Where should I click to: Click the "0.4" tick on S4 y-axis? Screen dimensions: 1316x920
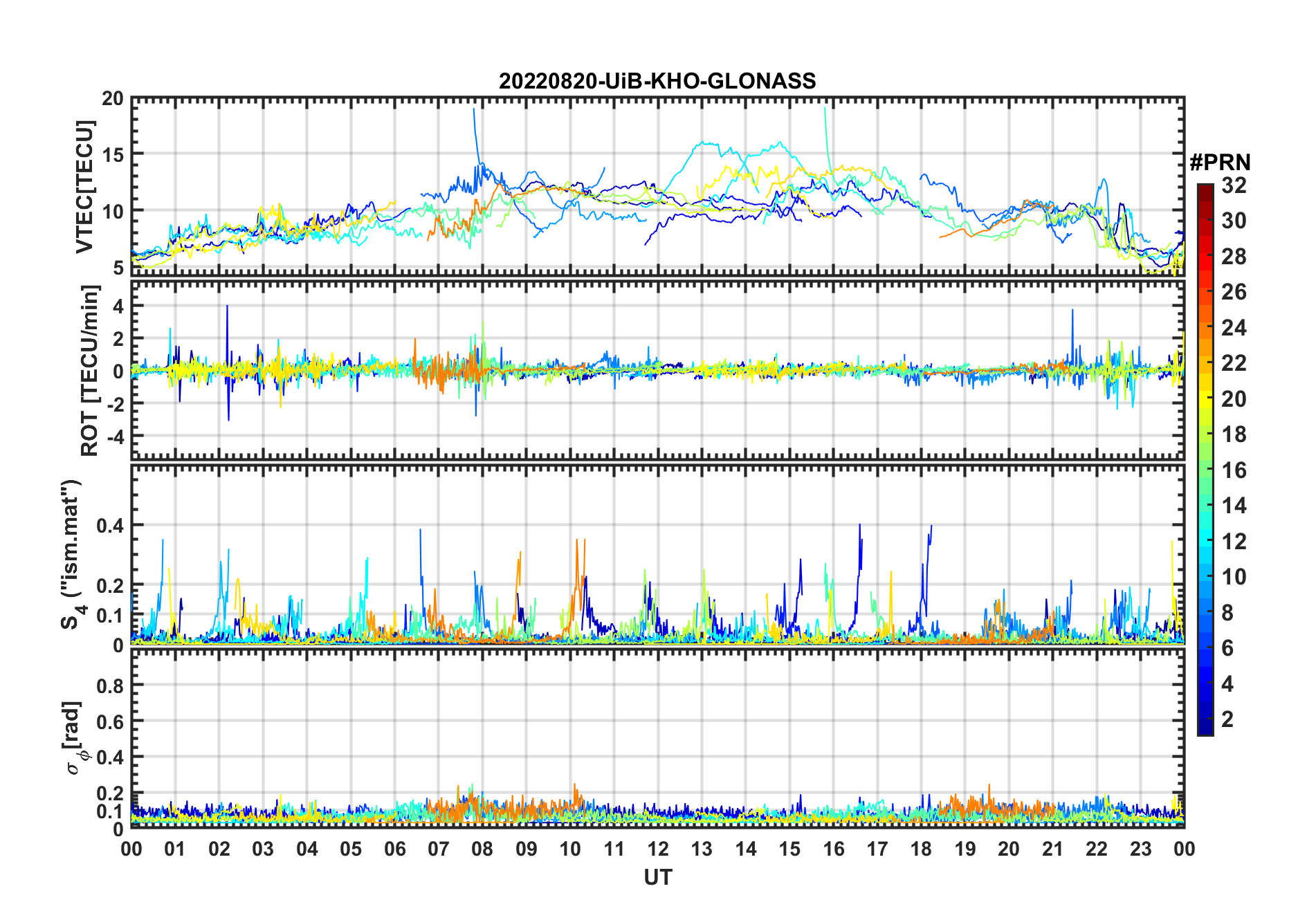tap(111, 526)
